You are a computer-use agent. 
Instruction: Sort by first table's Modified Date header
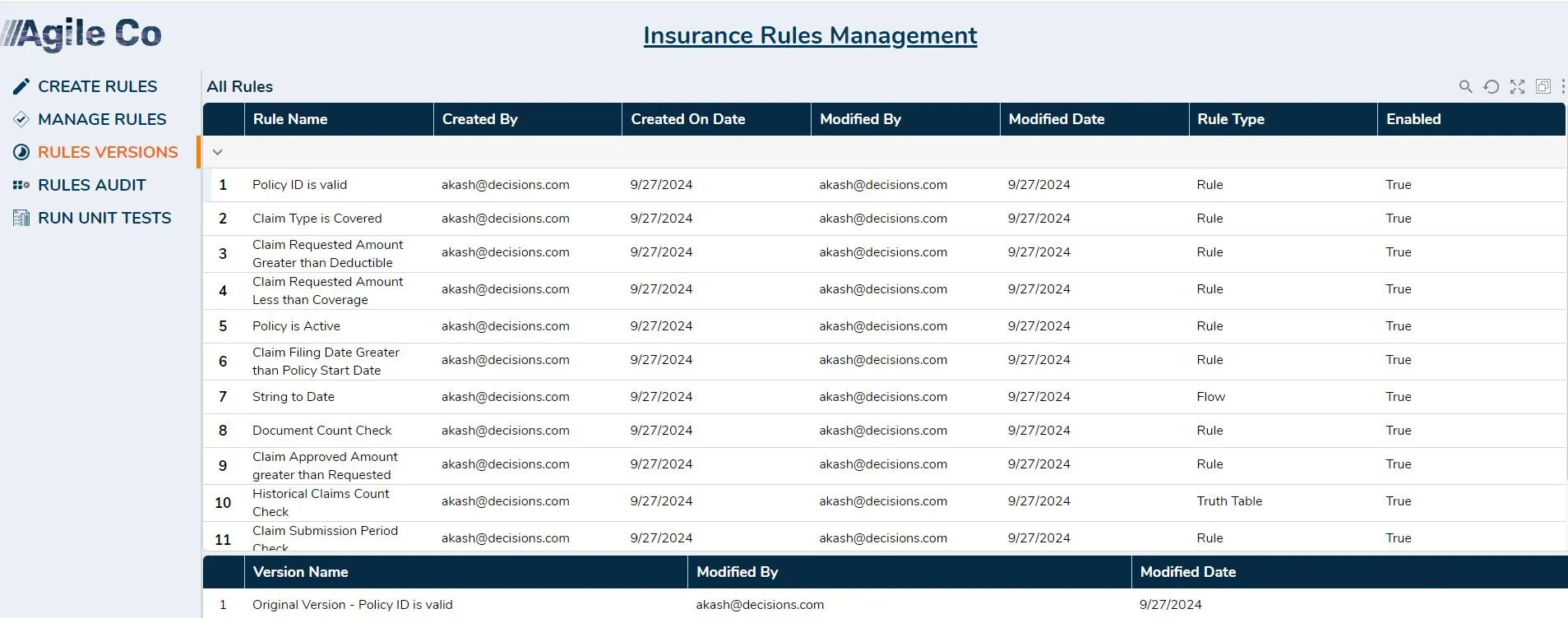(1094, 119)
